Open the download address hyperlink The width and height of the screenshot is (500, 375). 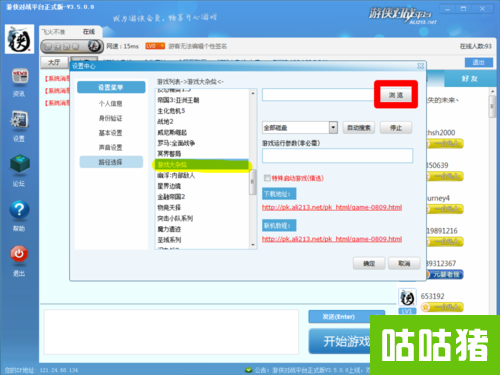pos(332,207)
